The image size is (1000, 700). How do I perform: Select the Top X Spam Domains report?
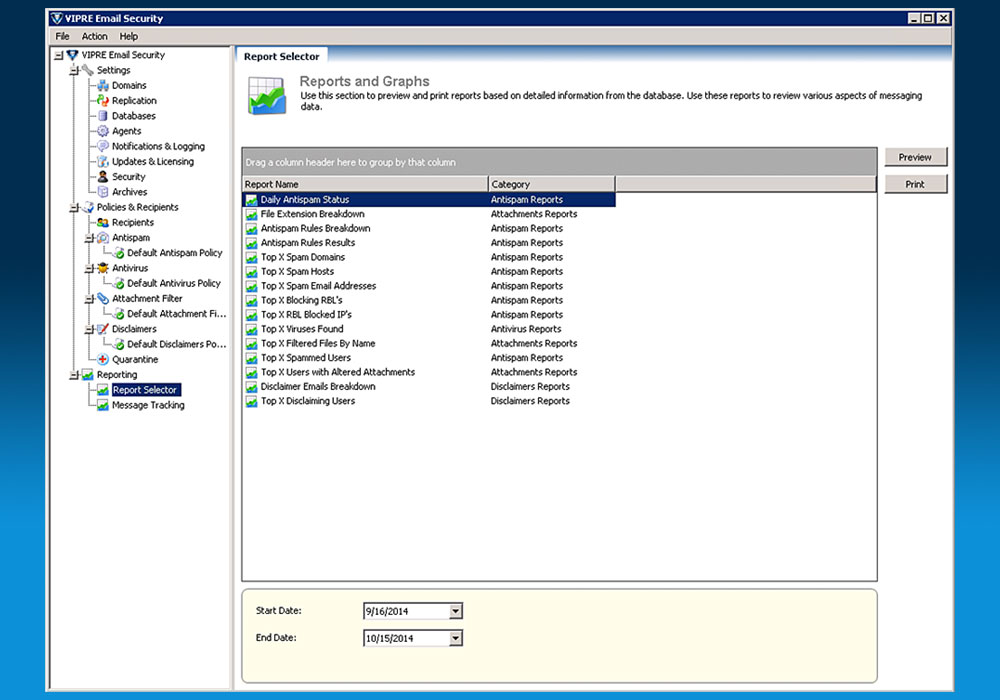point(429,258)
